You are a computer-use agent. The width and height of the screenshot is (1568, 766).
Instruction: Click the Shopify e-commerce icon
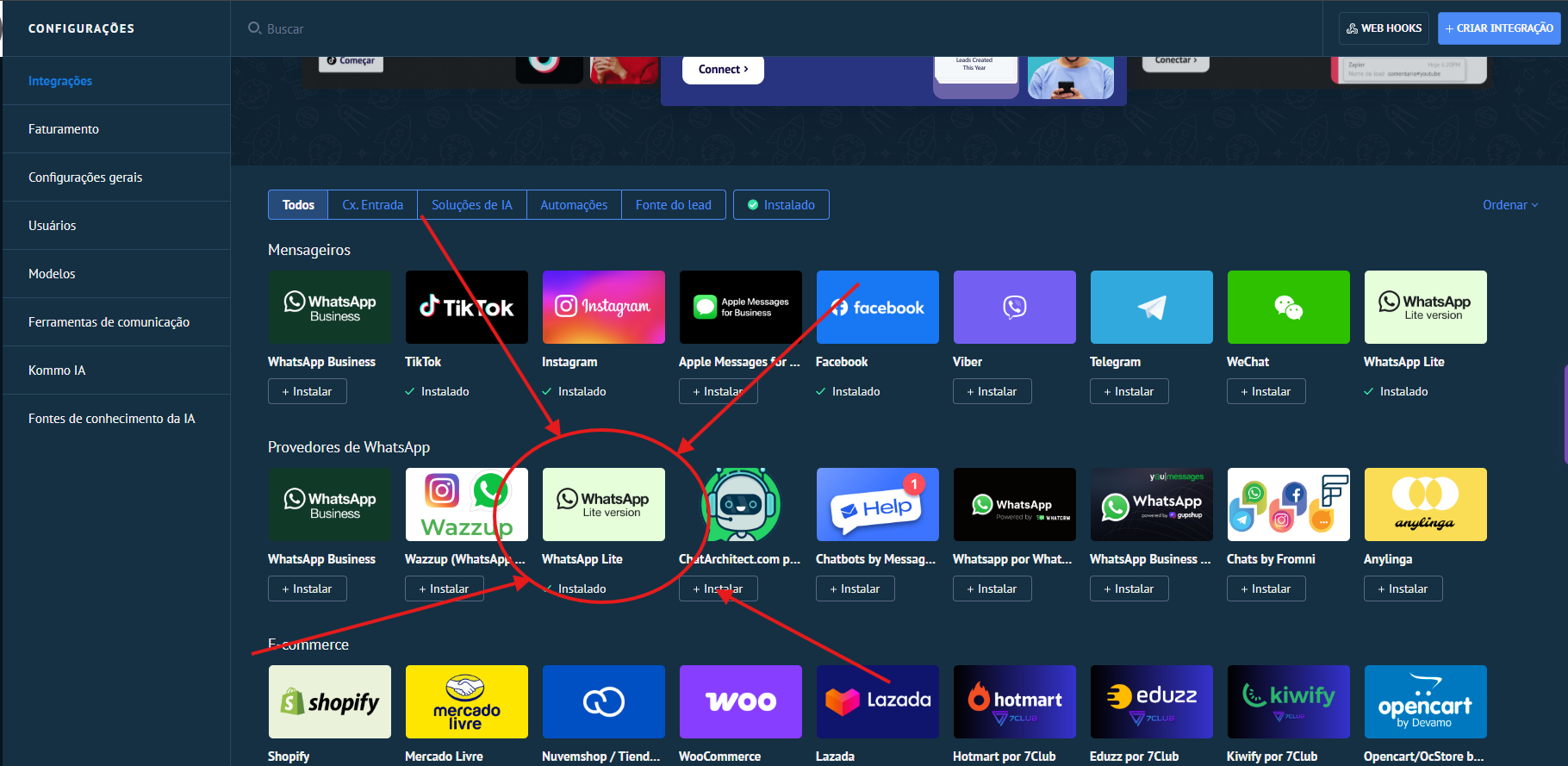tap(329, 701)
